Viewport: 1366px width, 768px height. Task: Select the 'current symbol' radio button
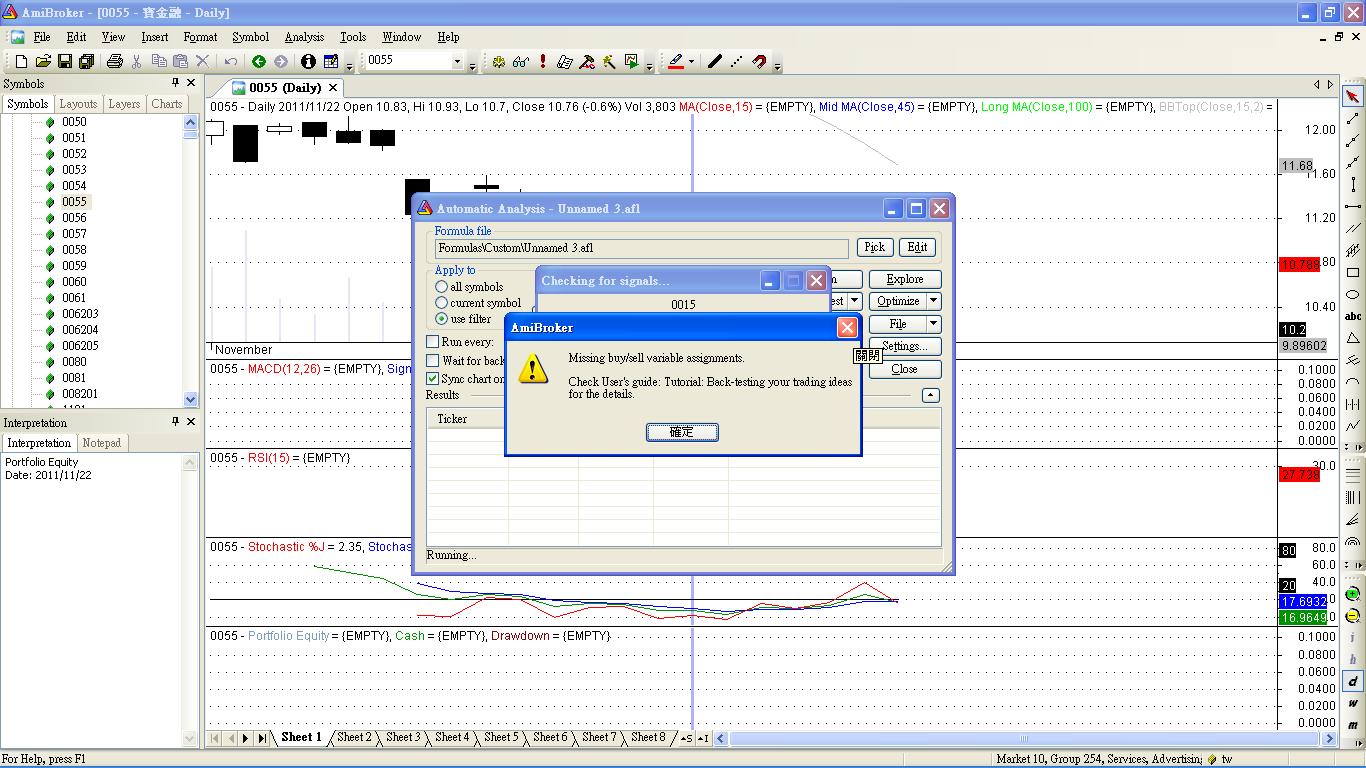tap(441, 303)
